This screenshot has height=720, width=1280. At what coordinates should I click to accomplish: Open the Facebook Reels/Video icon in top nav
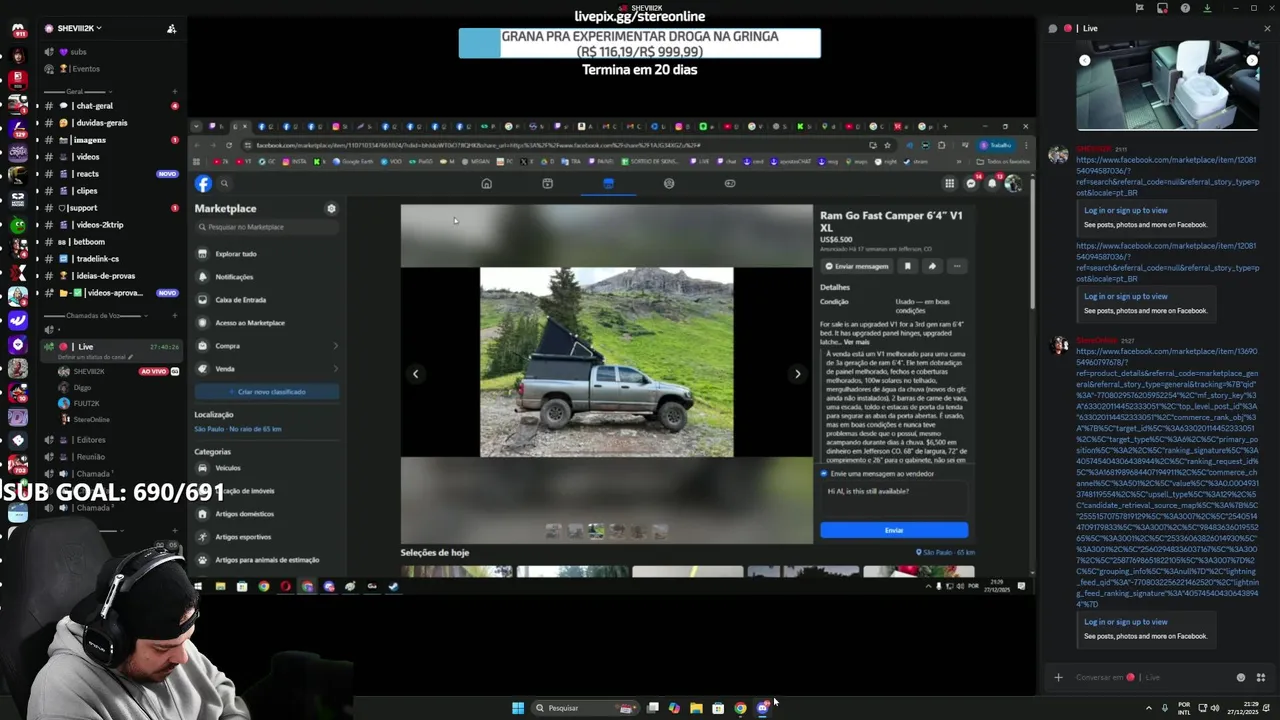click(x=547, y=183)
